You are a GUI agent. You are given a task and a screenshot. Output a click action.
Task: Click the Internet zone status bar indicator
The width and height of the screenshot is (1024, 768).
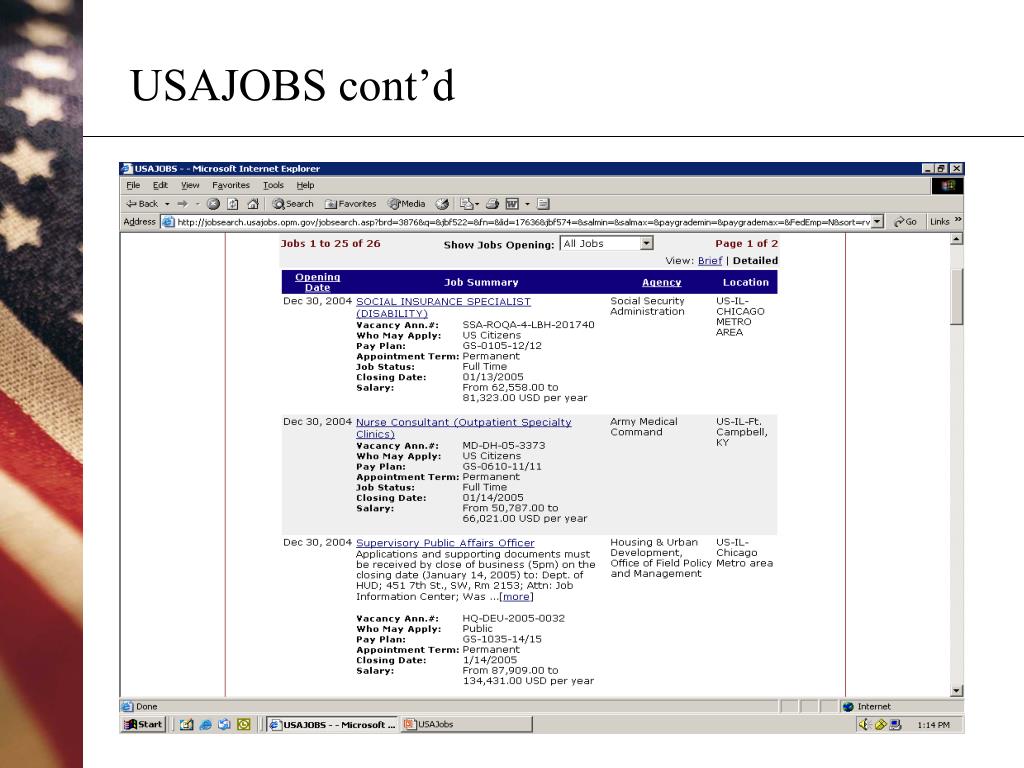(867, 707)
